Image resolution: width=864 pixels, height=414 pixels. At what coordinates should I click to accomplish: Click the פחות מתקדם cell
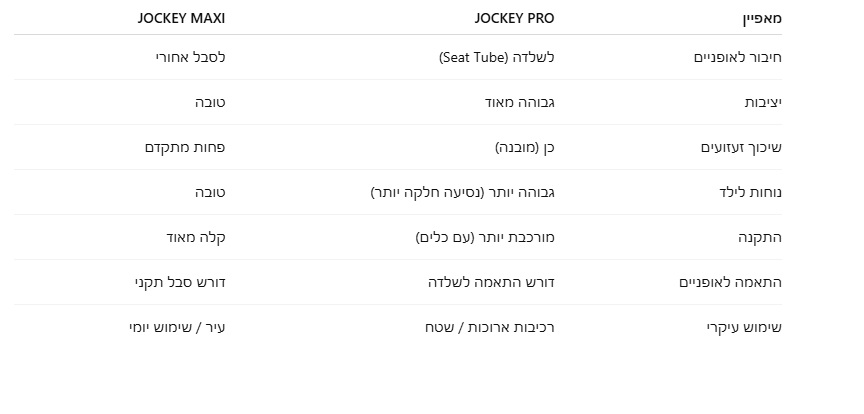tap(185, 147)
